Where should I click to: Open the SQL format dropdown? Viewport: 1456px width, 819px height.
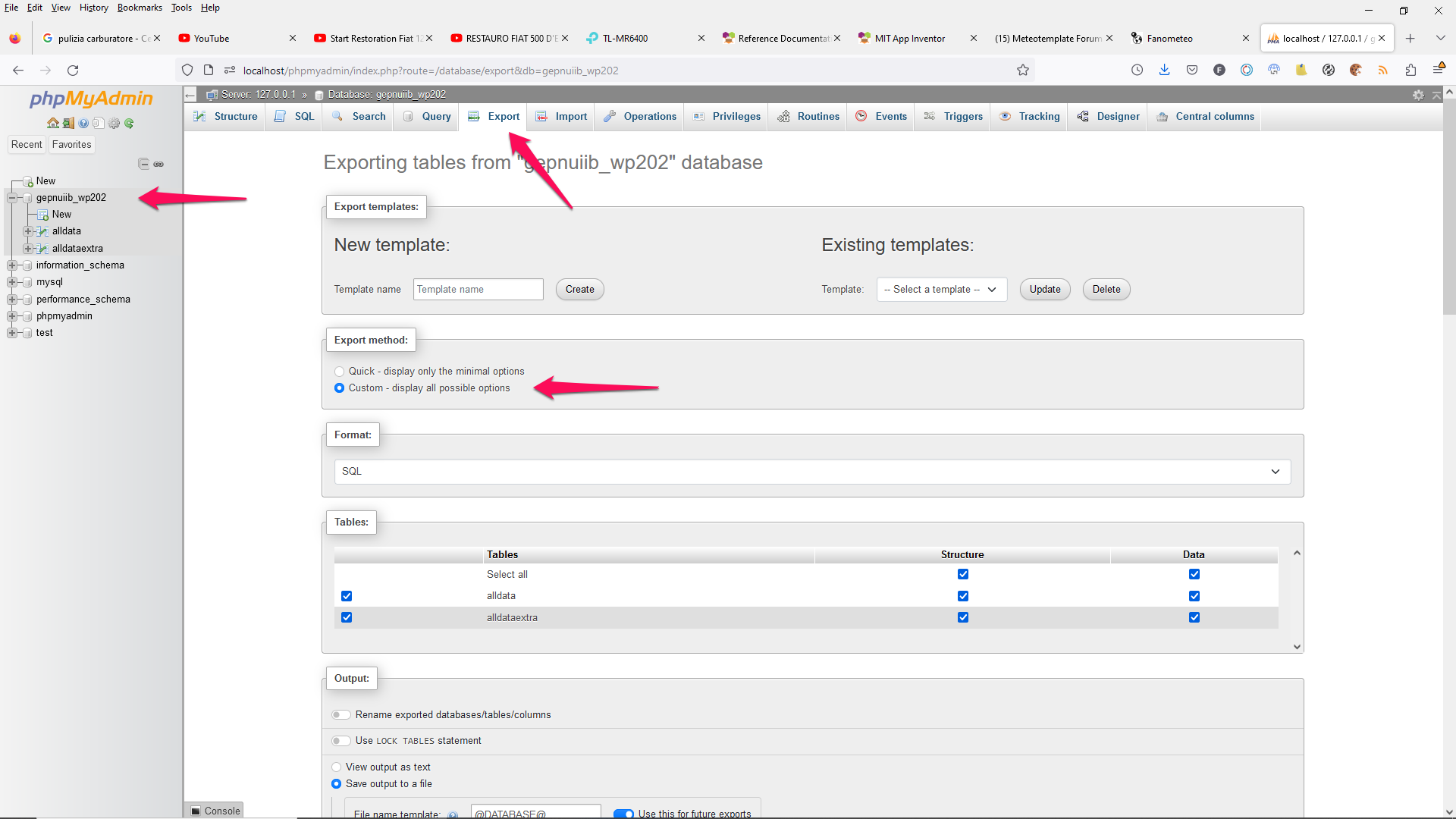point(811,472)
